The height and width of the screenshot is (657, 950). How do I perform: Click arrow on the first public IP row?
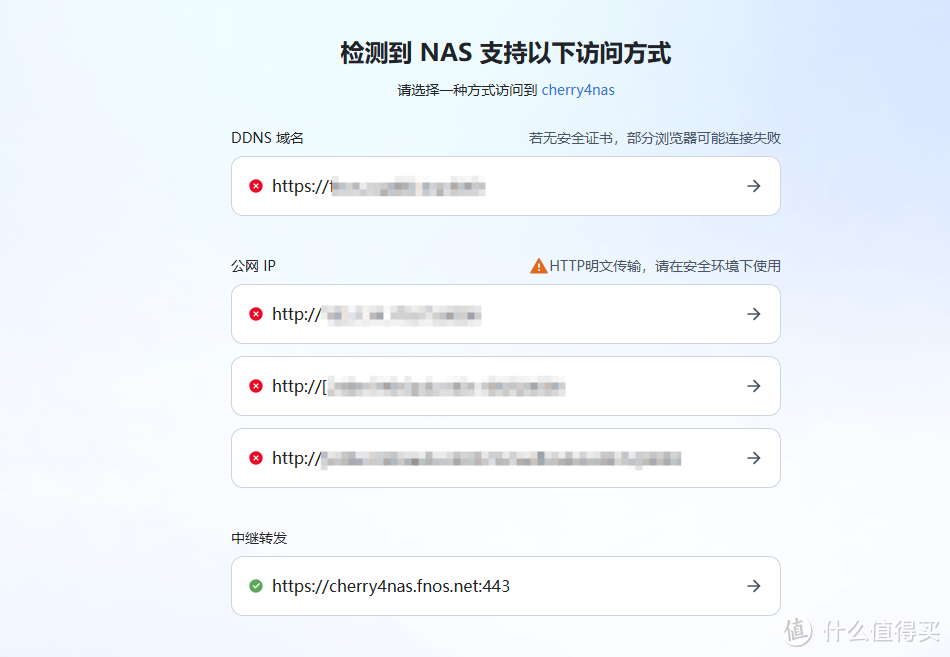coord(754,314)
